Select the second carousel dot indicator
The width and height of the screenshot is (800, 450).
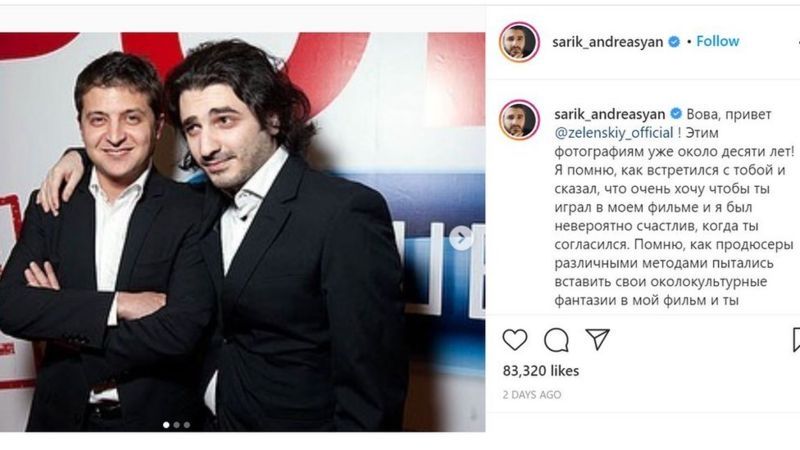coord(177,424)
